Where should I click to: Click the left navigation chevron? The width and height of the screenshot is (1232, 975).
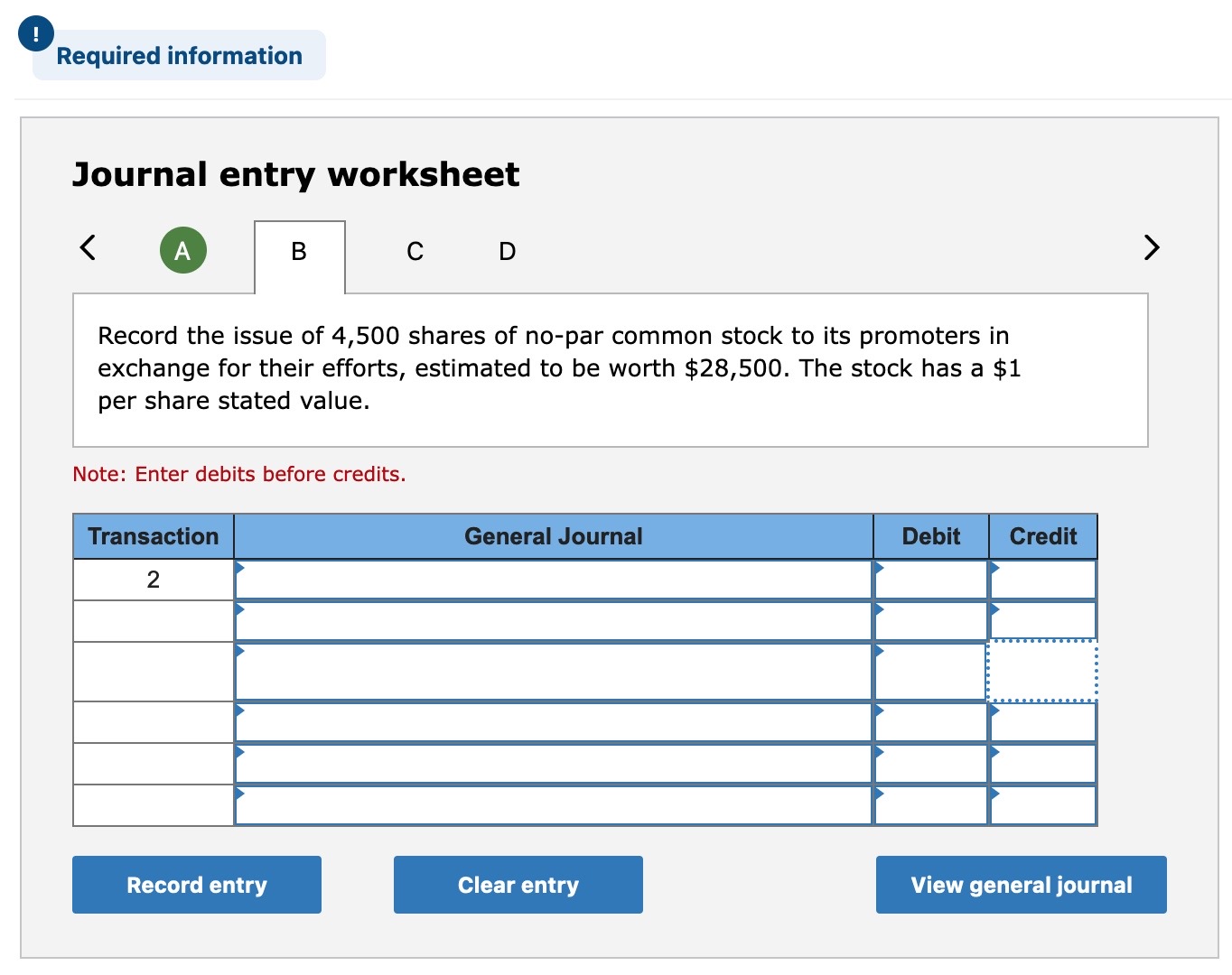(87, 248)
